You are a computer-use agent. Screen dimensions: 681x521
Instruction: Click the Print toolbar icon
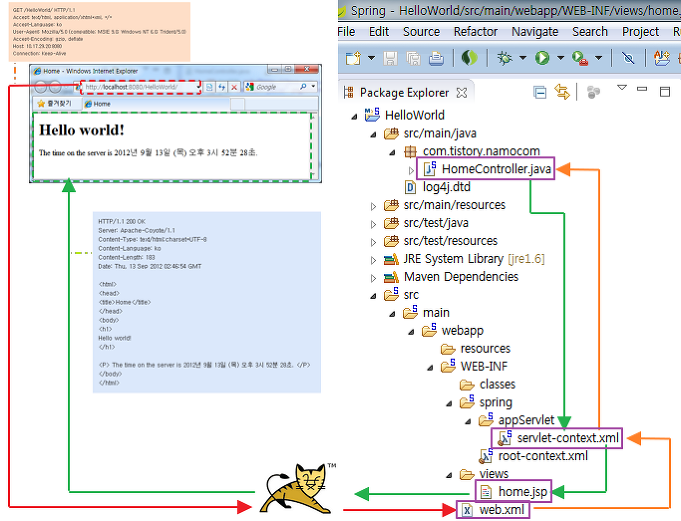[x=436, y=58]
